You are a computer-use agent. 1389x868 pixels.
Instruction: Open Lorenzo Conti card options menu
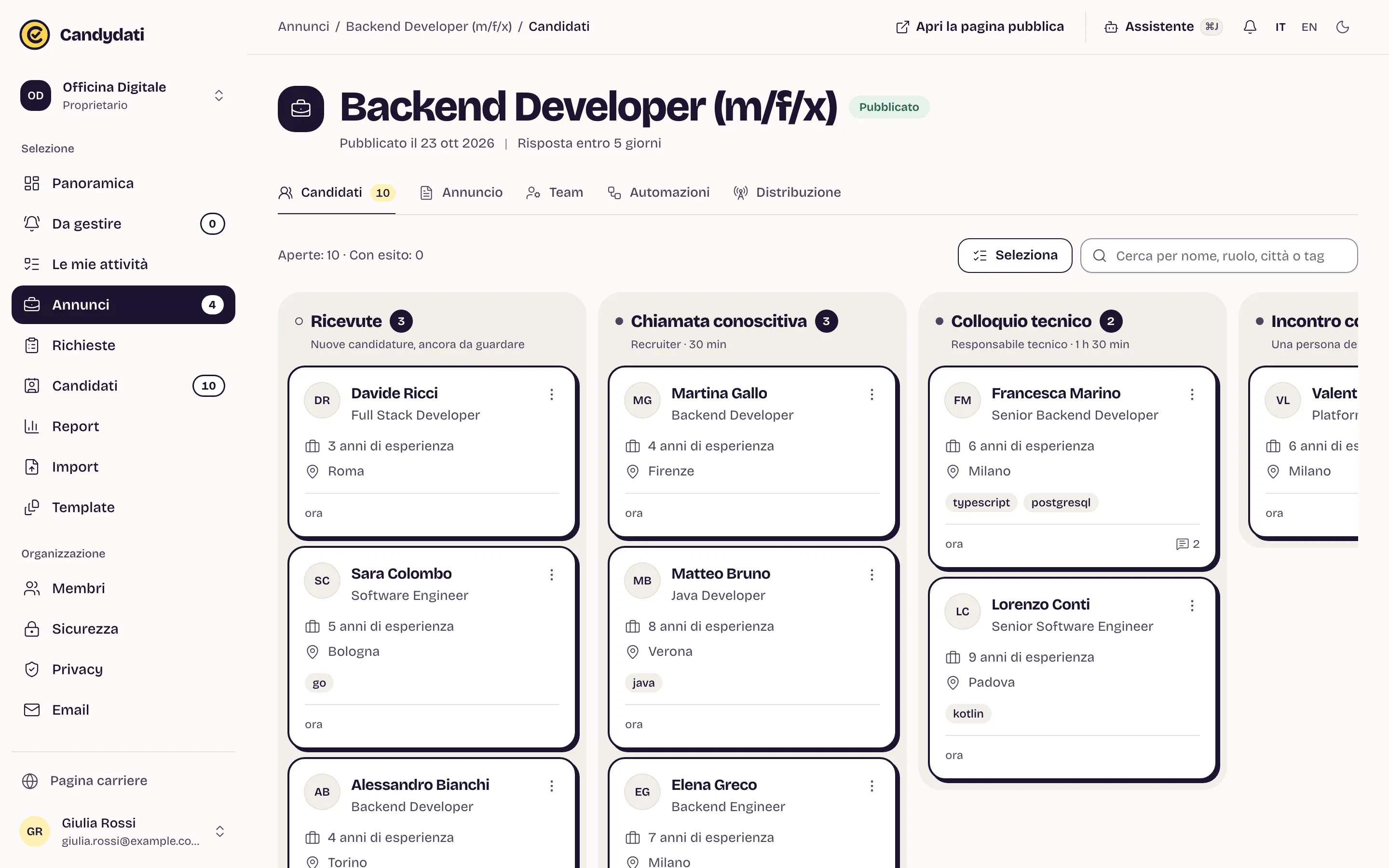[x=1192, y=606]
